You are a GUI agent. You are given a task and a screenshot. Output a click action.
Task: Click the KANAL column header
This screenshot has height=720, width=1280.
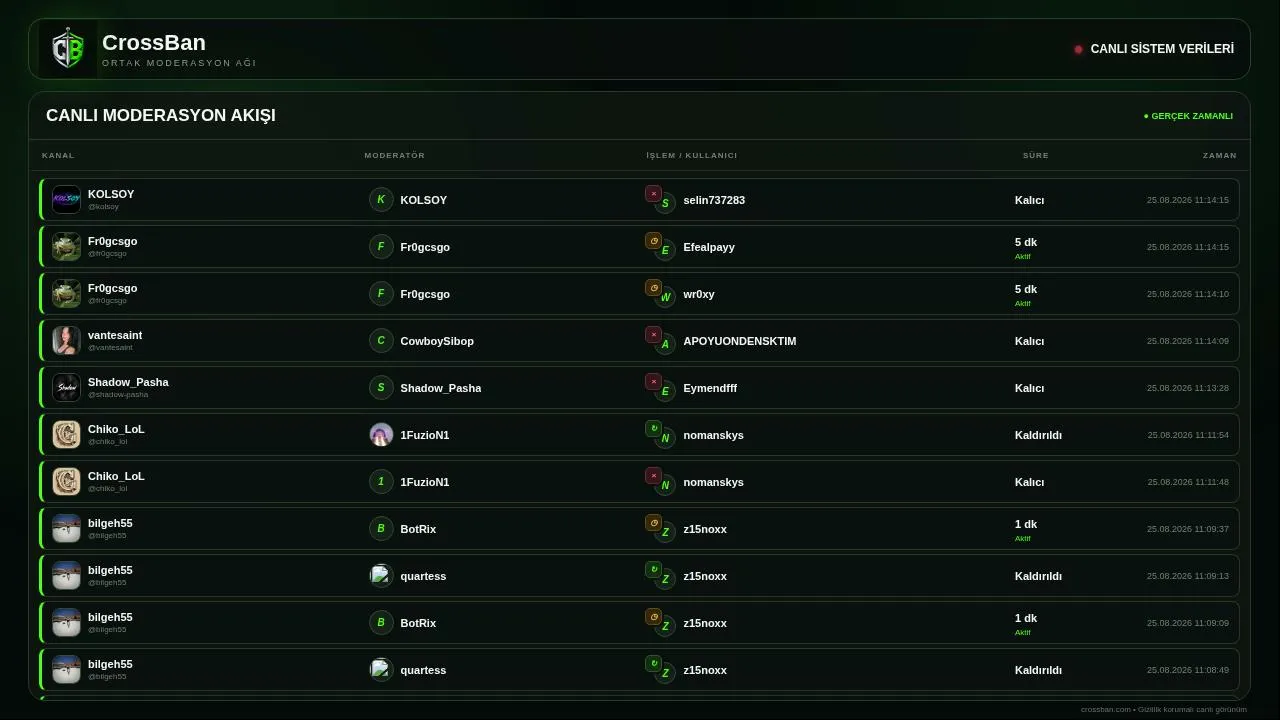click(x=58, y=156)
